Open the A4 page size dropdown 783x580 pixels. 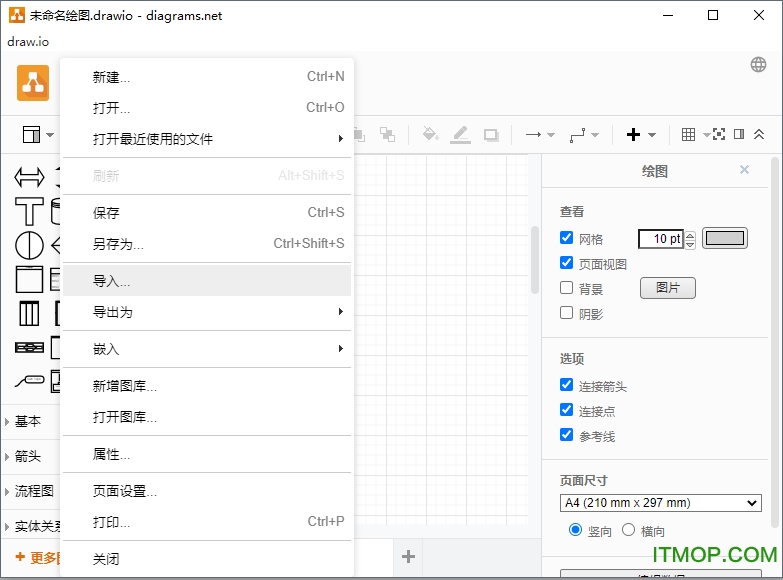661,503
